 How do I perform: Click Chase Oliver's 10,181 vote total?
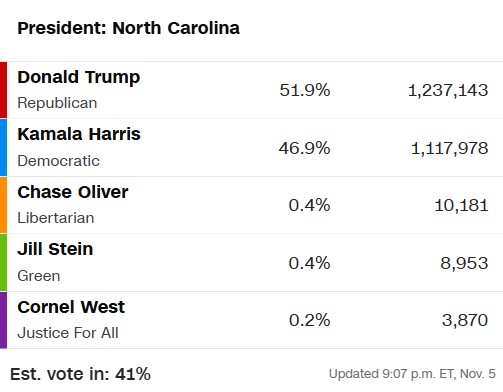pyautogui.click(x=461, y=205)
